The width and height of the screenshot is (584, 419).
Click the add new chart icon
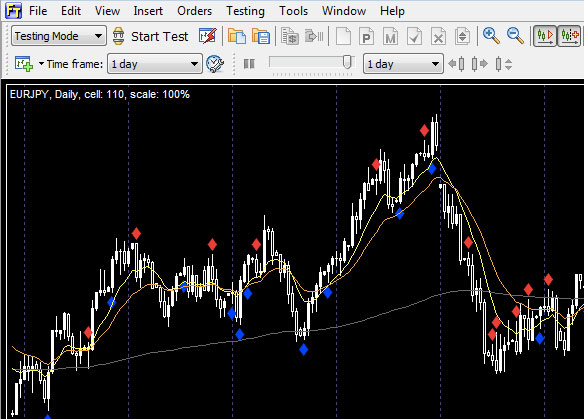24,64
